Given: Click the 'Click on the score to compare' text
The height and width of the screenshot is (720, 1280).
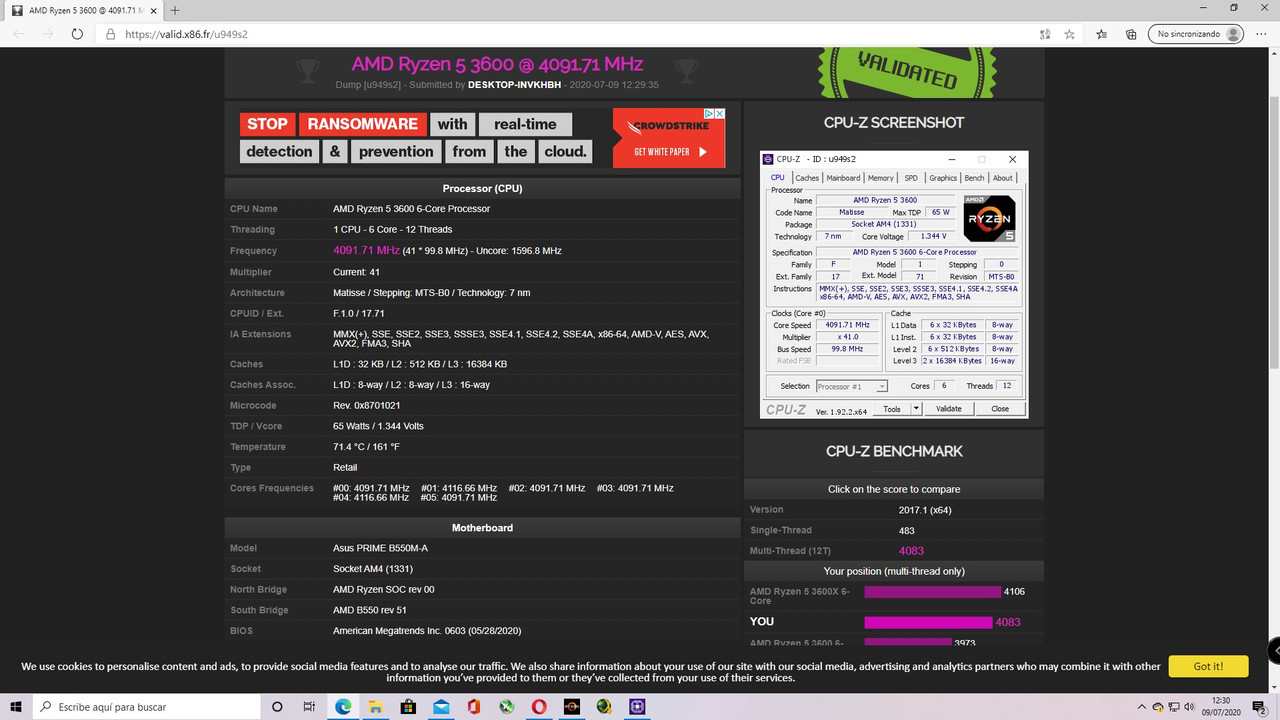Looking at the screenshot, I should 894,489.
